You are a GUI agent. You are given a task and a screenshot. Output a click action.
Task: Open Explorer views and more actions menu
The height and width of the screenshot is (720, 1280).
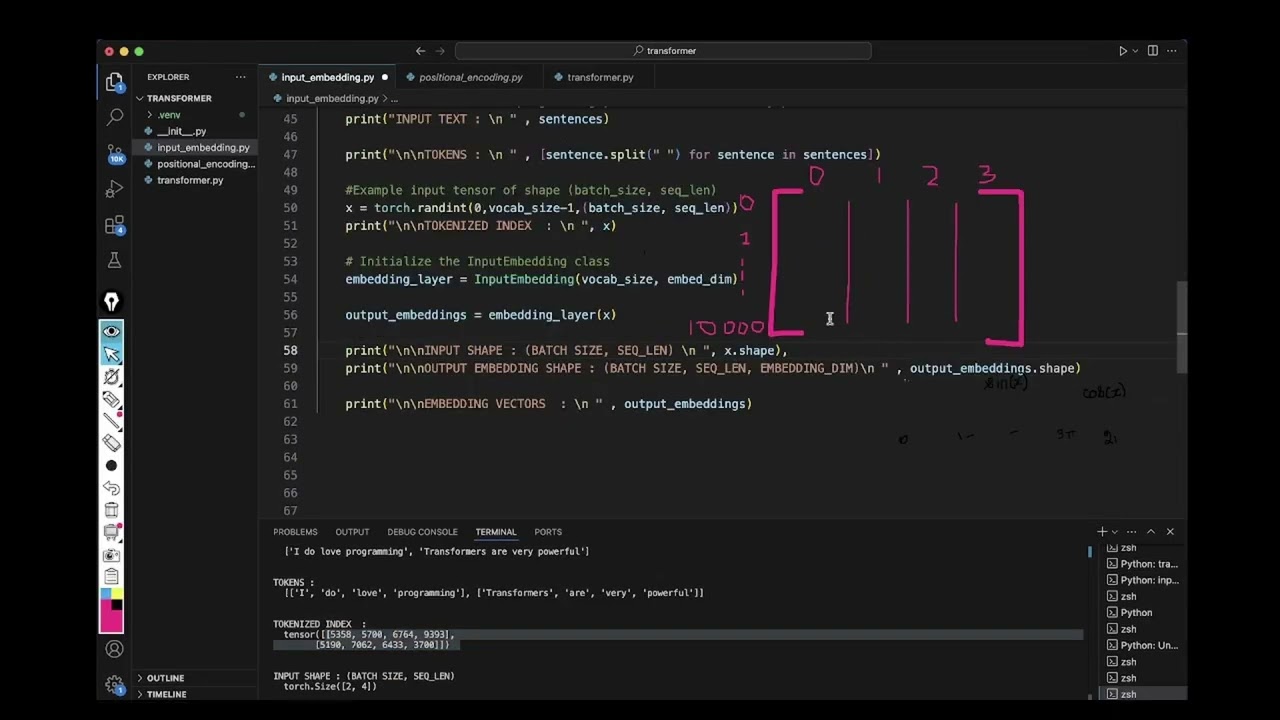pos(240,77)
